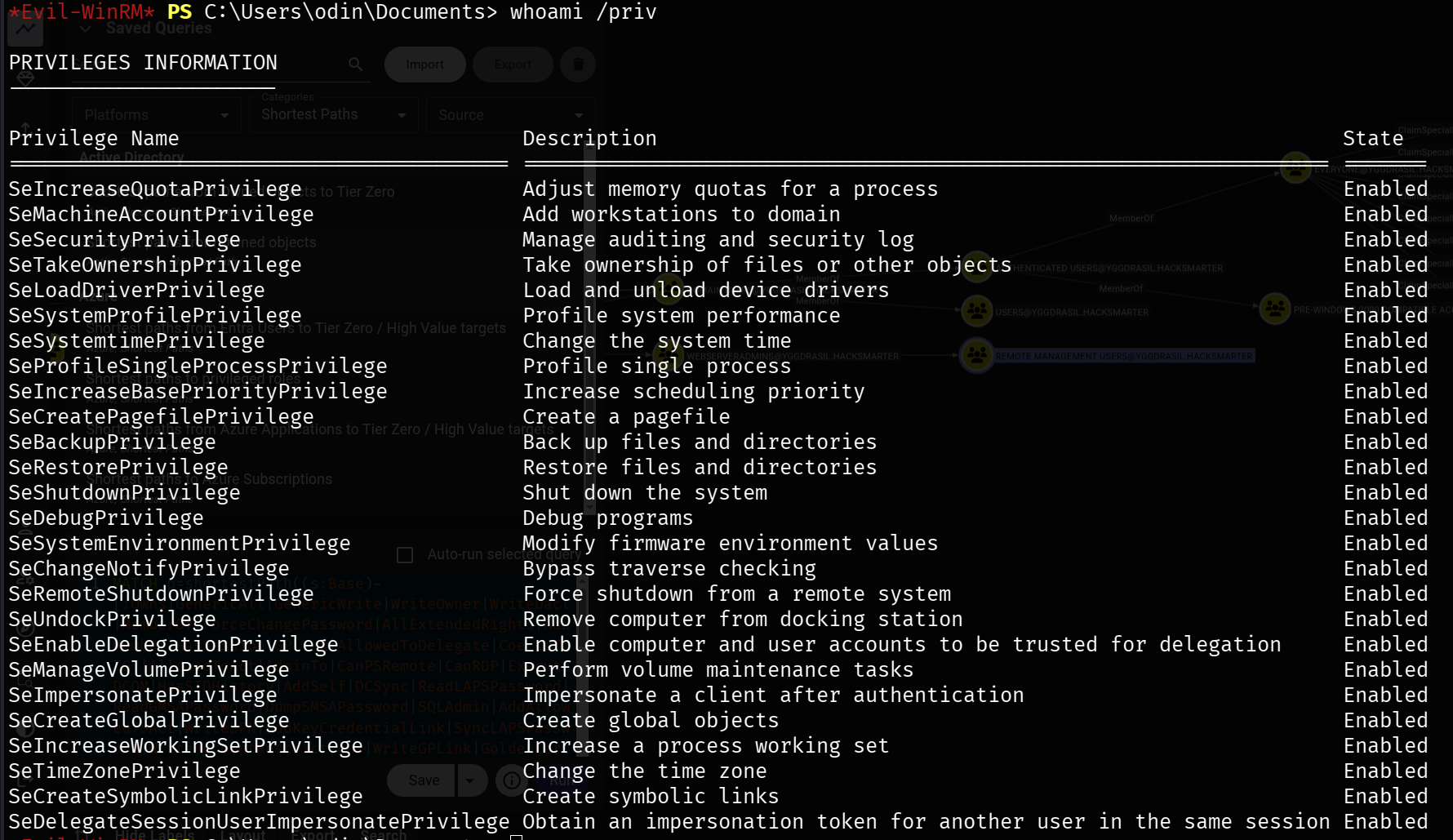Click the info circle icon next to Save

[x=512, y=780]
